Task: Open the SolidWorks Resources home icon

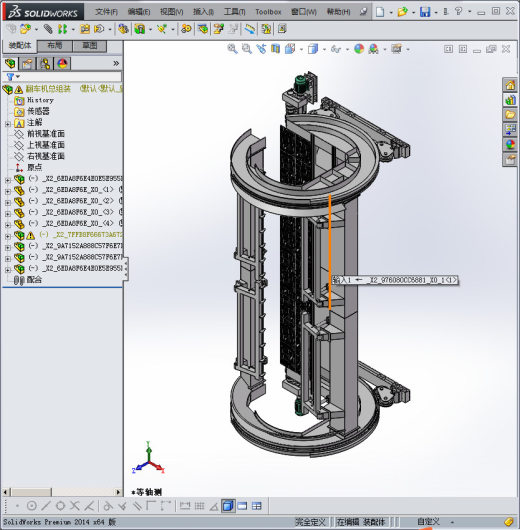Action: 510,85
